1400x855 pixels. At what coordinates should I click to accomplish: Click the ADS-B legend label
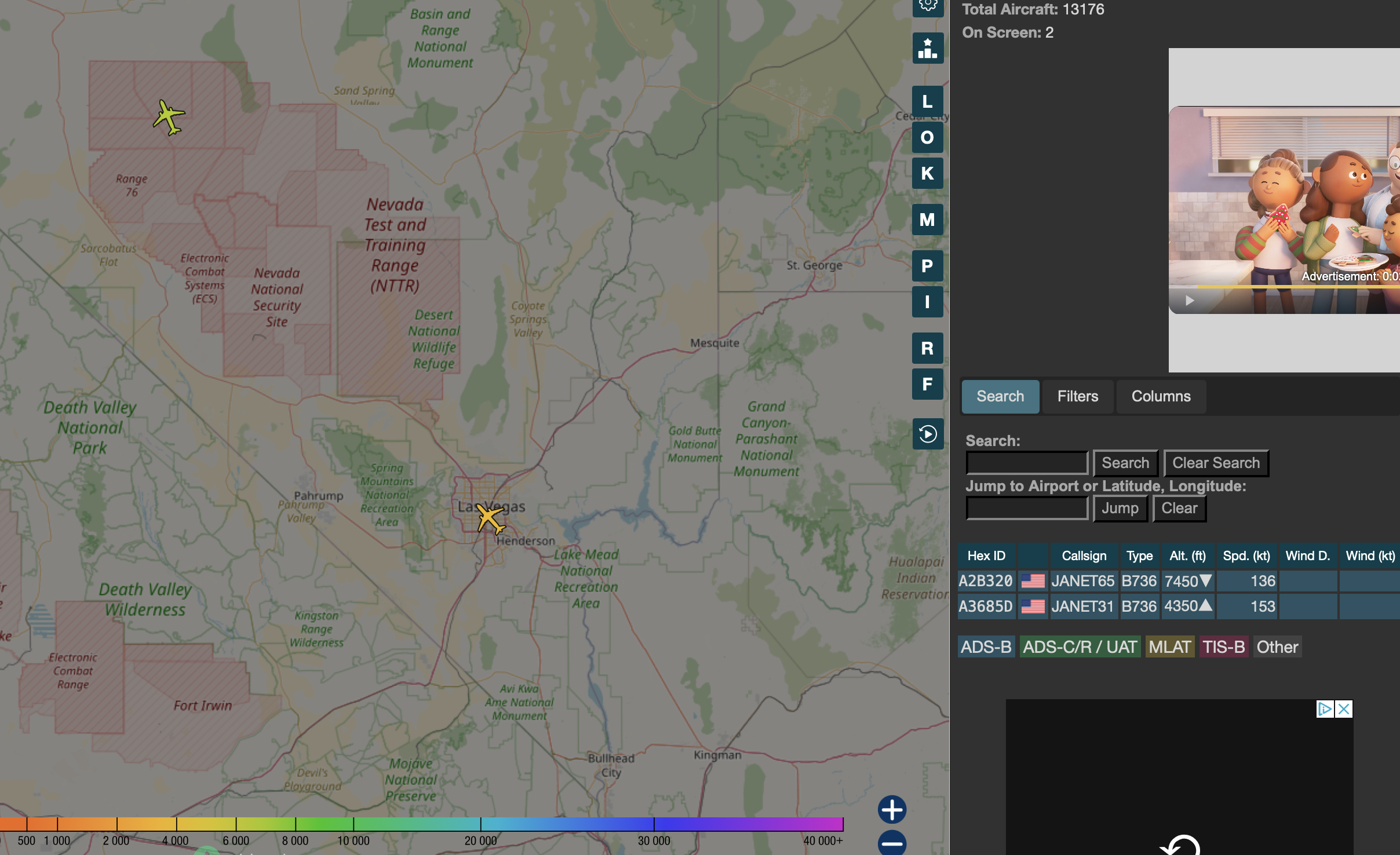(986, 646)
